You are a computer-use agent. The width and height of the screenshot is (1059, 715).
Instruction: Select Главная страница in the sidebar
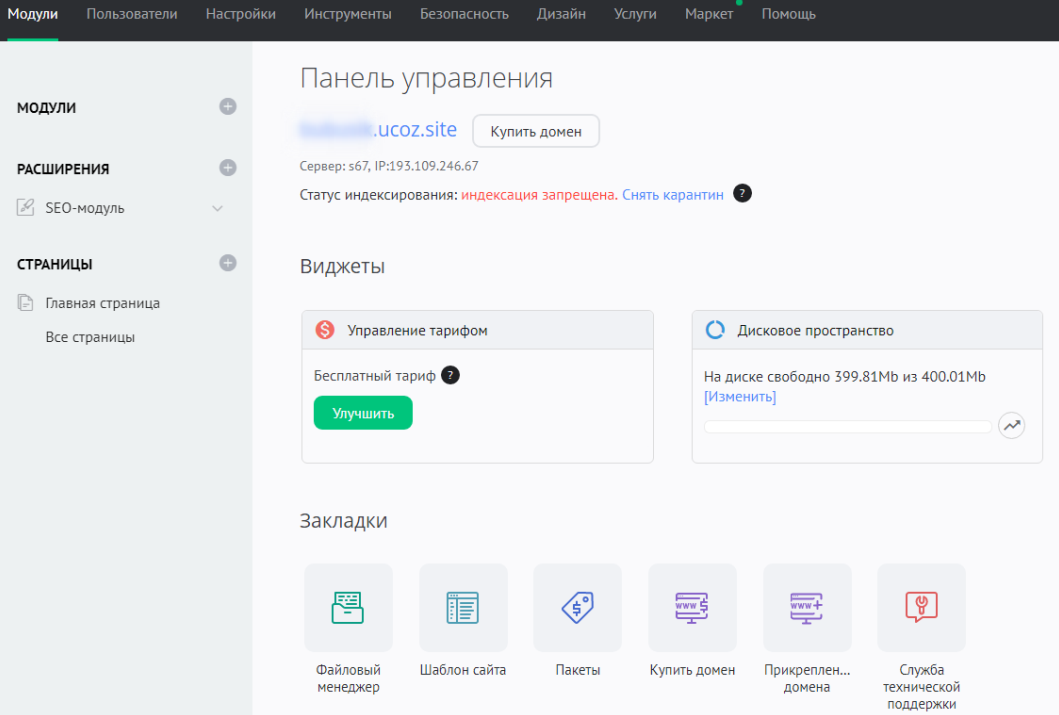pos(102,303)
